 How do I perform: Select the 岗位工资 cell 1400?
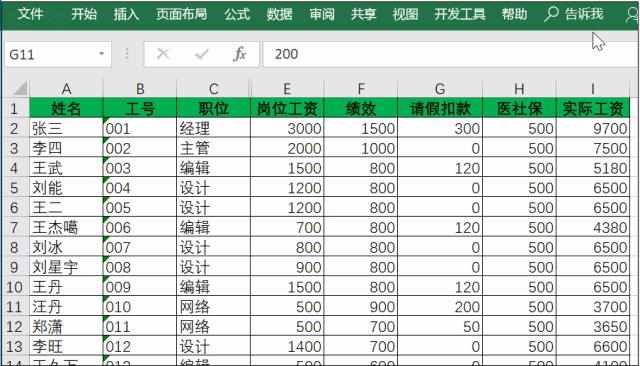click(x=287, y=346)
